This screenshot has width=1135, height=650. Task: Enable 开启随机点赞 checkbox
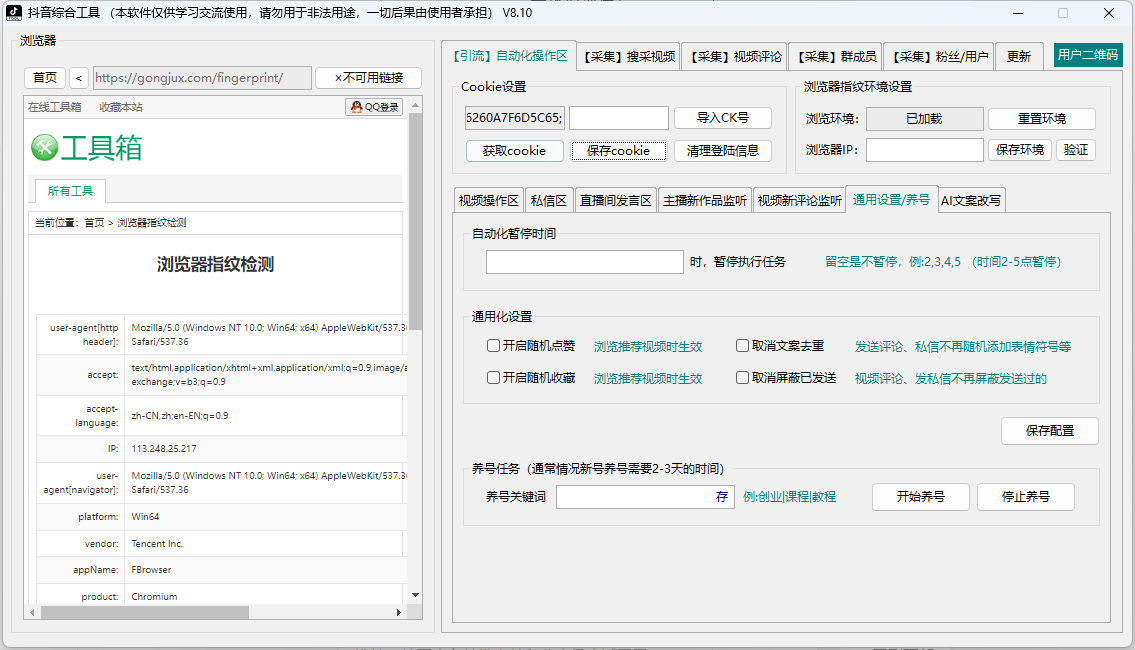click(x=493, y=347)
